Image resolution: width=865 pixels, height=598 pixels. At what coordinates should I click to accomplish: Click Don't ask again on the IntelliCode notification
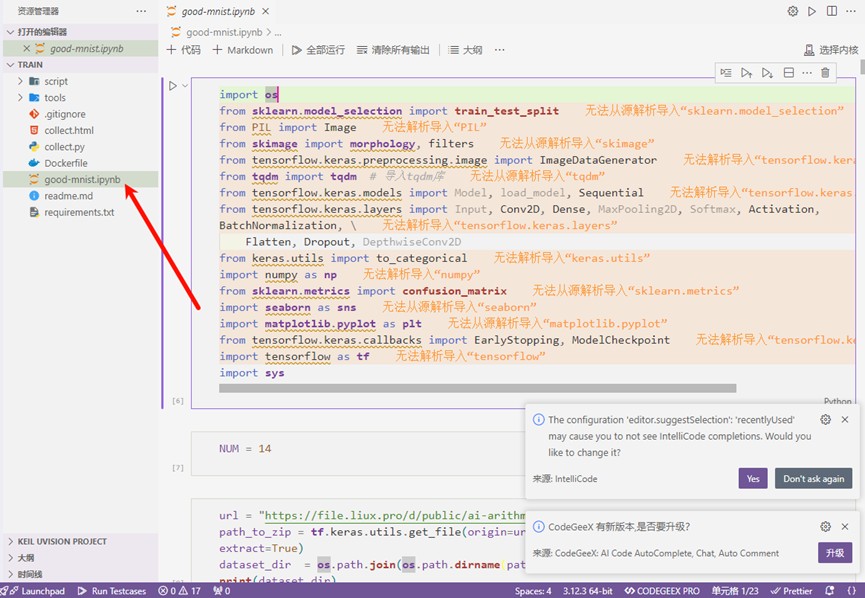pyautogui.click(x=814, y=478)
